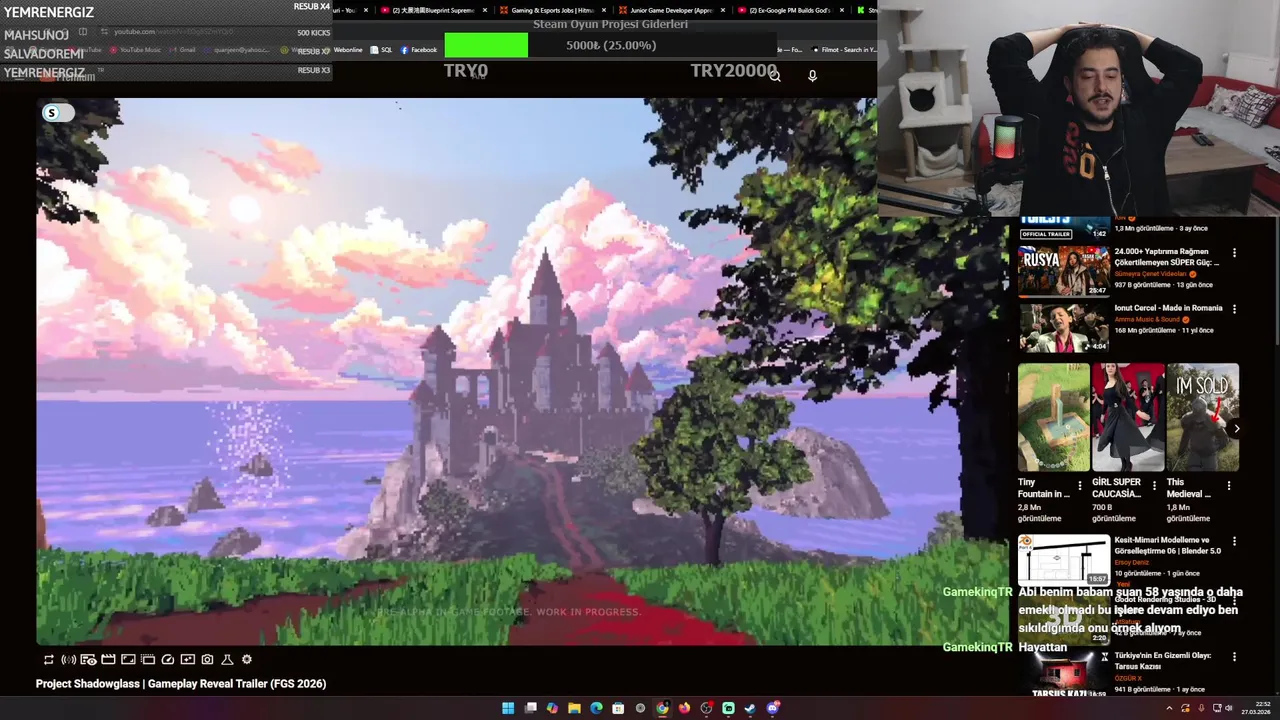Click the YouTube search magnifier icon
The height and width of the screenshot is (720, 1280).
pos(776,76)
